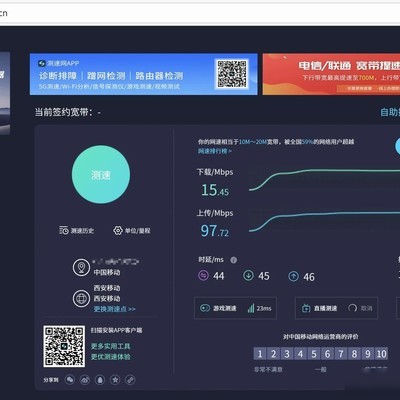Click the 测速网APP logo icon in banner
The image size is (400, 400).
[42, 63]
